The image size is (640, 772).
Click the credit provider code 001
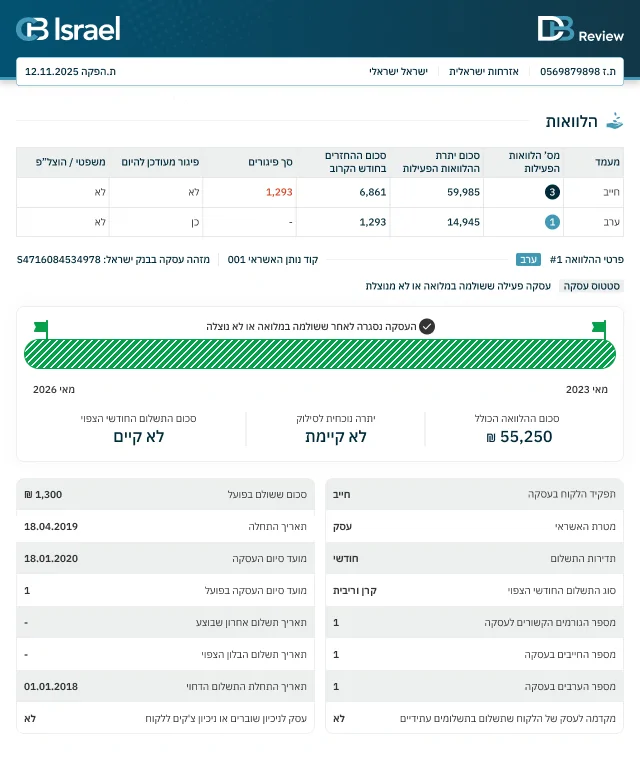tap(236, 259)
